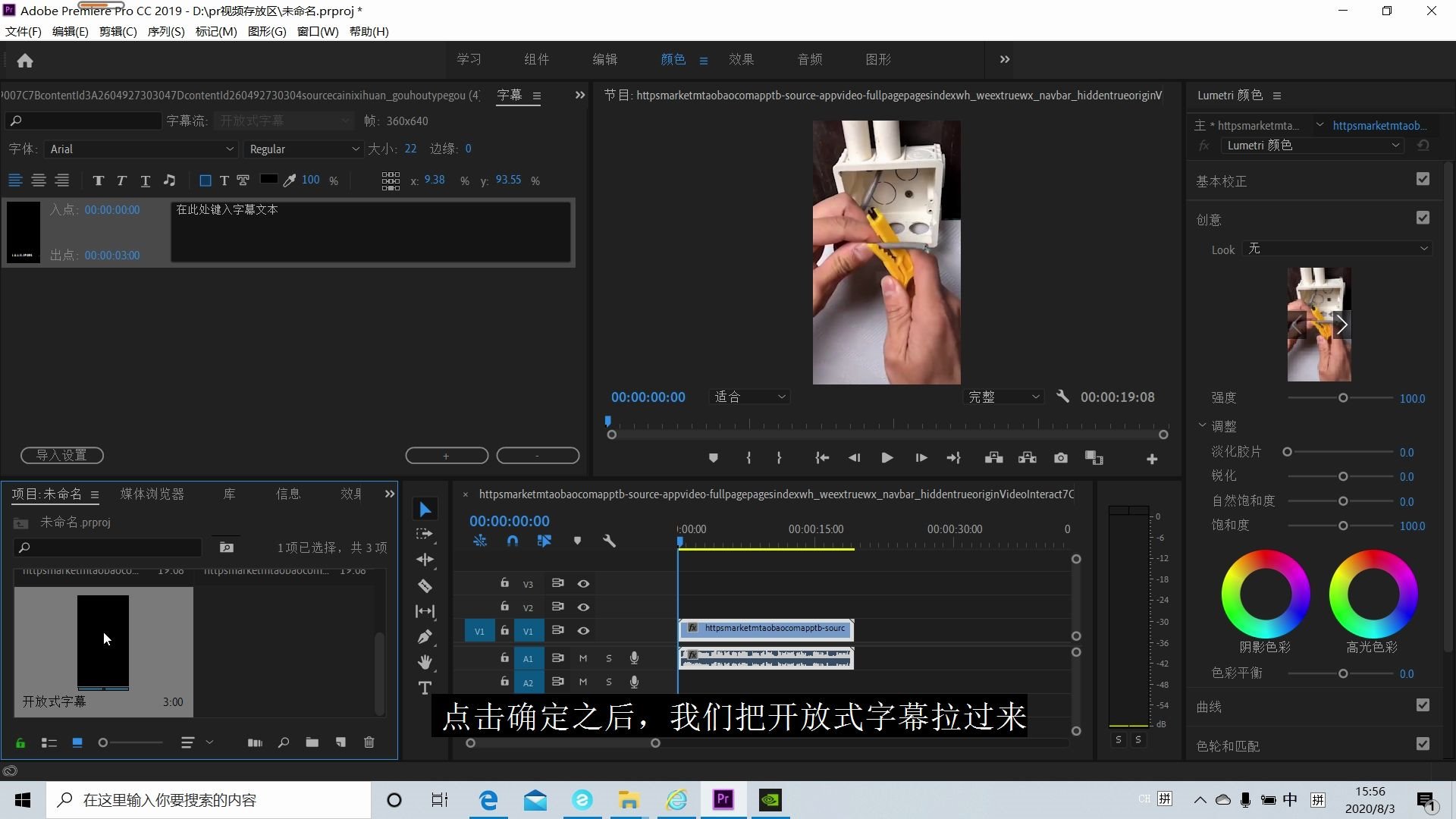Select the Track Select Forward tool
This screenshot has height=819, width=1456.
point(425,534)
